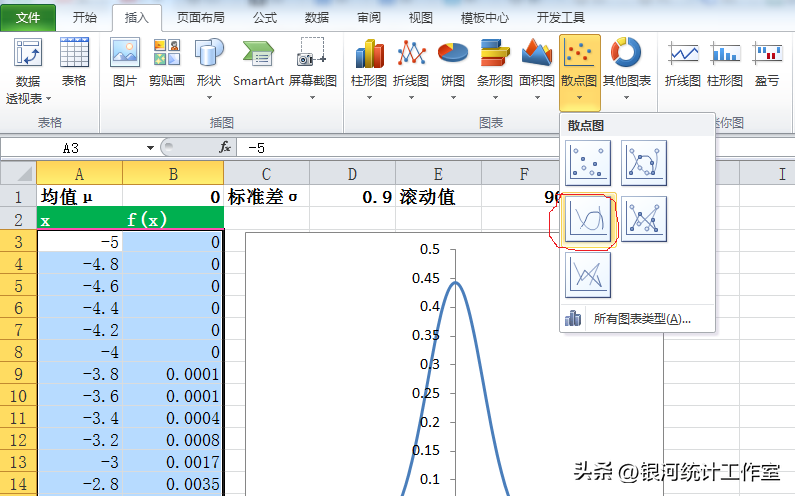The width and height of the screenshot is (795, 496).
Task: Select the row 9 header
Action: [18, 374]
